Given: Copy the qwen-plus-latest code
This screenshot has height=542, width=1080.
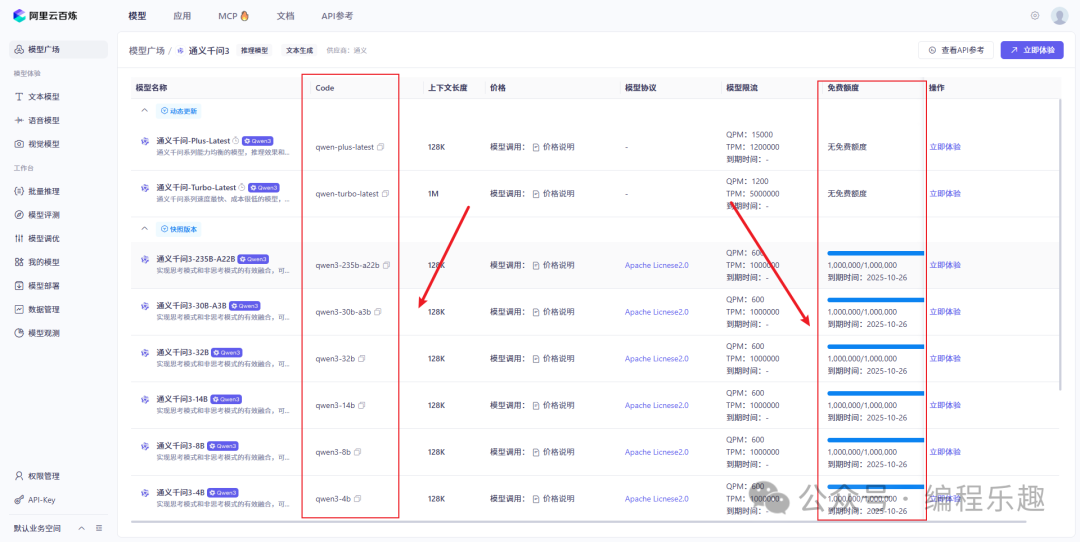Looking at the screenshot, I should pos(380,147).
